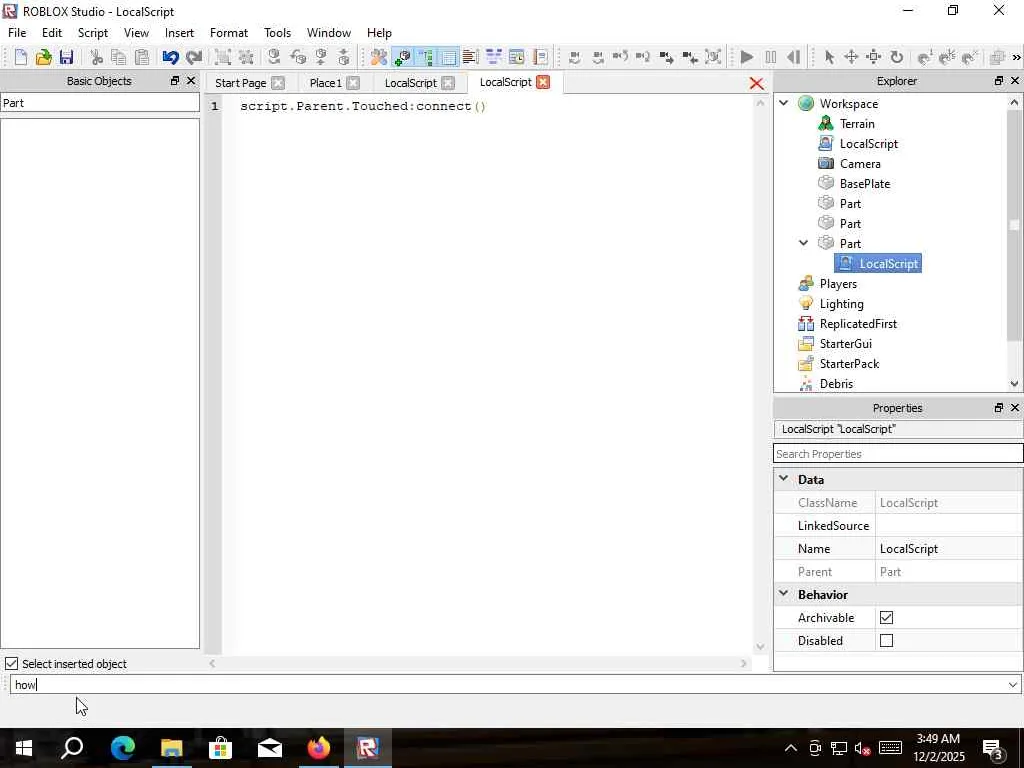The width and height of the screenshot is (1024, 768).
Task: Close the active LocalScript tab
Action: click(543, 82)
